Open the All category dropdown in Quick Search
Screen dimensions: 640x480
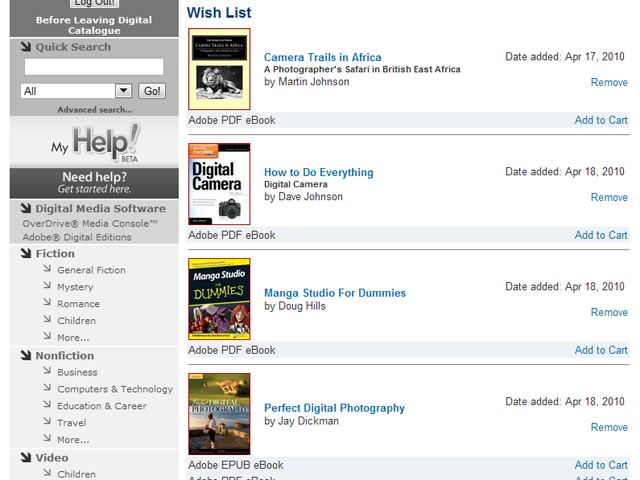pos(76,91)
